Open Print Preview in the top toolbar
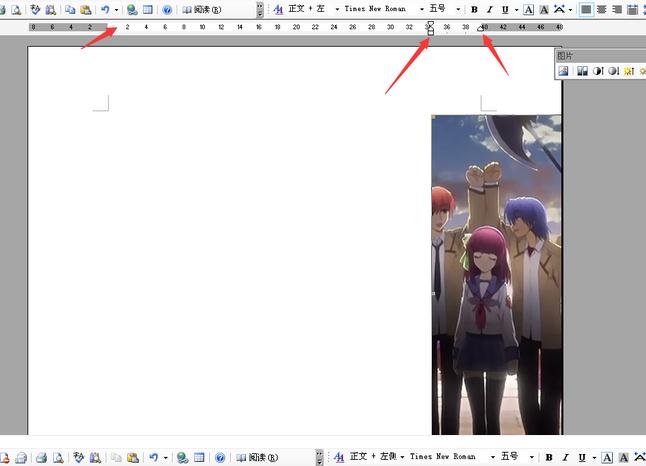The image size is (646, 466). click(x=16, y=9)
